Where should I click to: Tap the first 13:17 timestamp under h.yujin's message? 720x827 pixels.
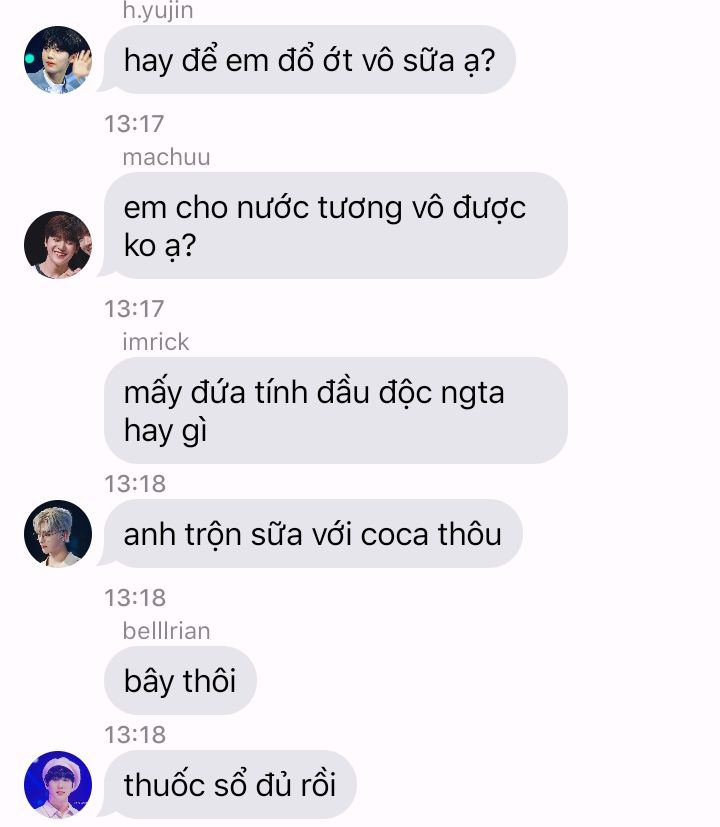134,124
